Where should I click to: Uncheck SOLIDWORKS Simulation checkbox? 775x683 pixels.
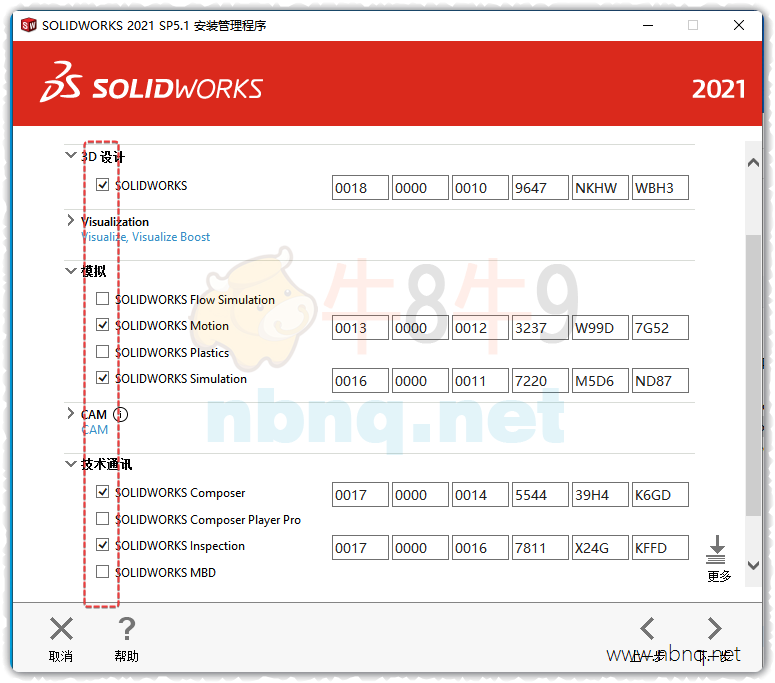102,378
